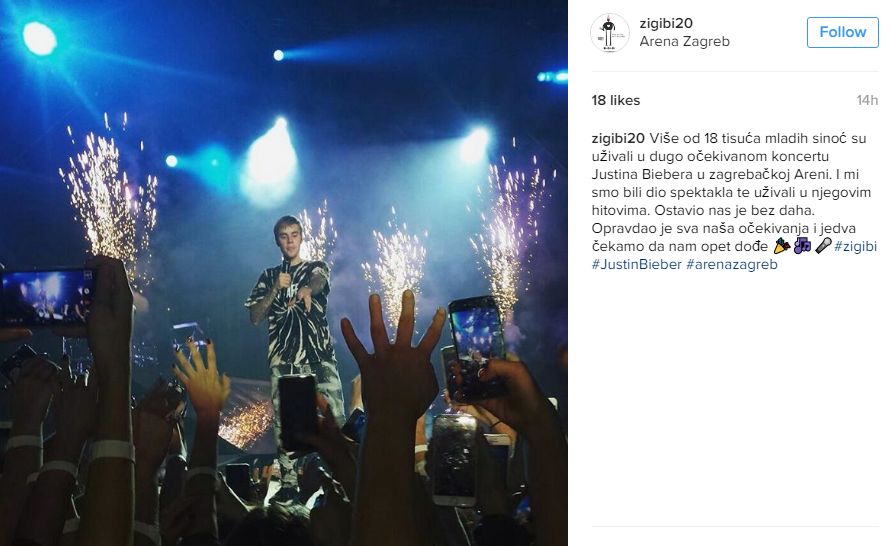Open the #zigibi hashtag

(855, 246)
